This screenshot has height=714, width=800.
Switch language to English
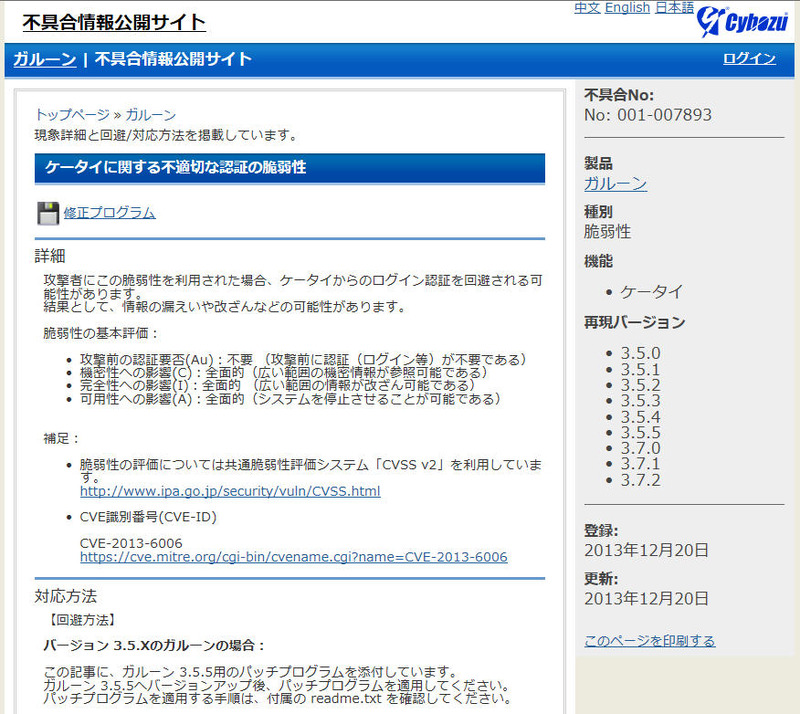(x=627, y=8)
